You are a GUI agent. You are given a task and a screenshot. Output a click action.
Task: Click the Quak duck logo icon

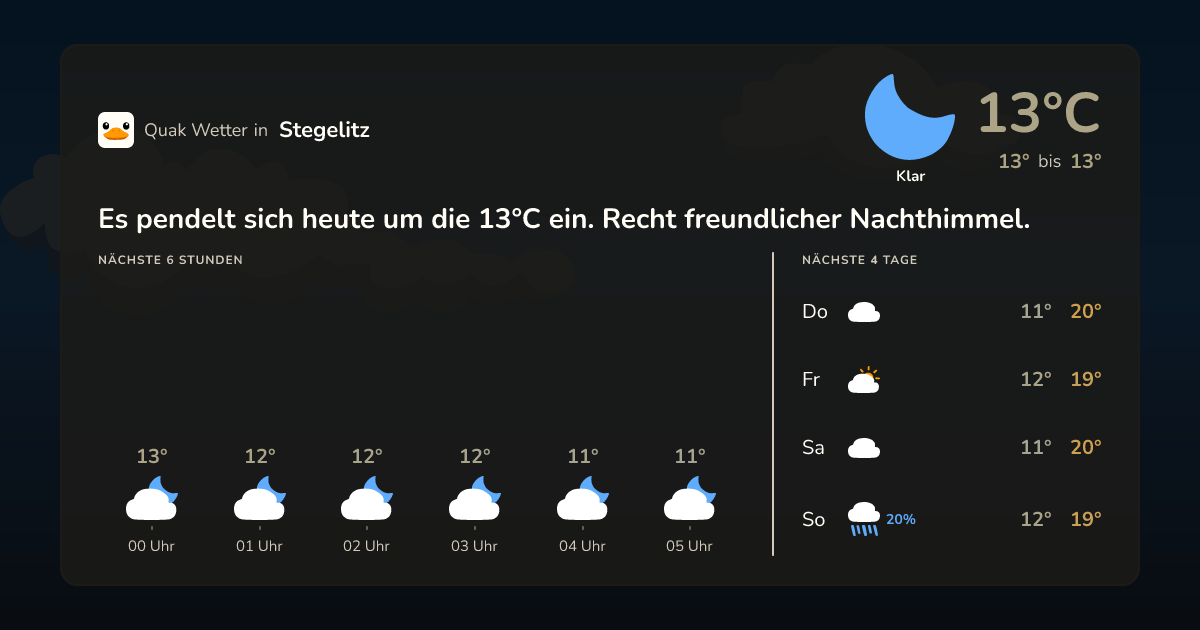point(116,130)
